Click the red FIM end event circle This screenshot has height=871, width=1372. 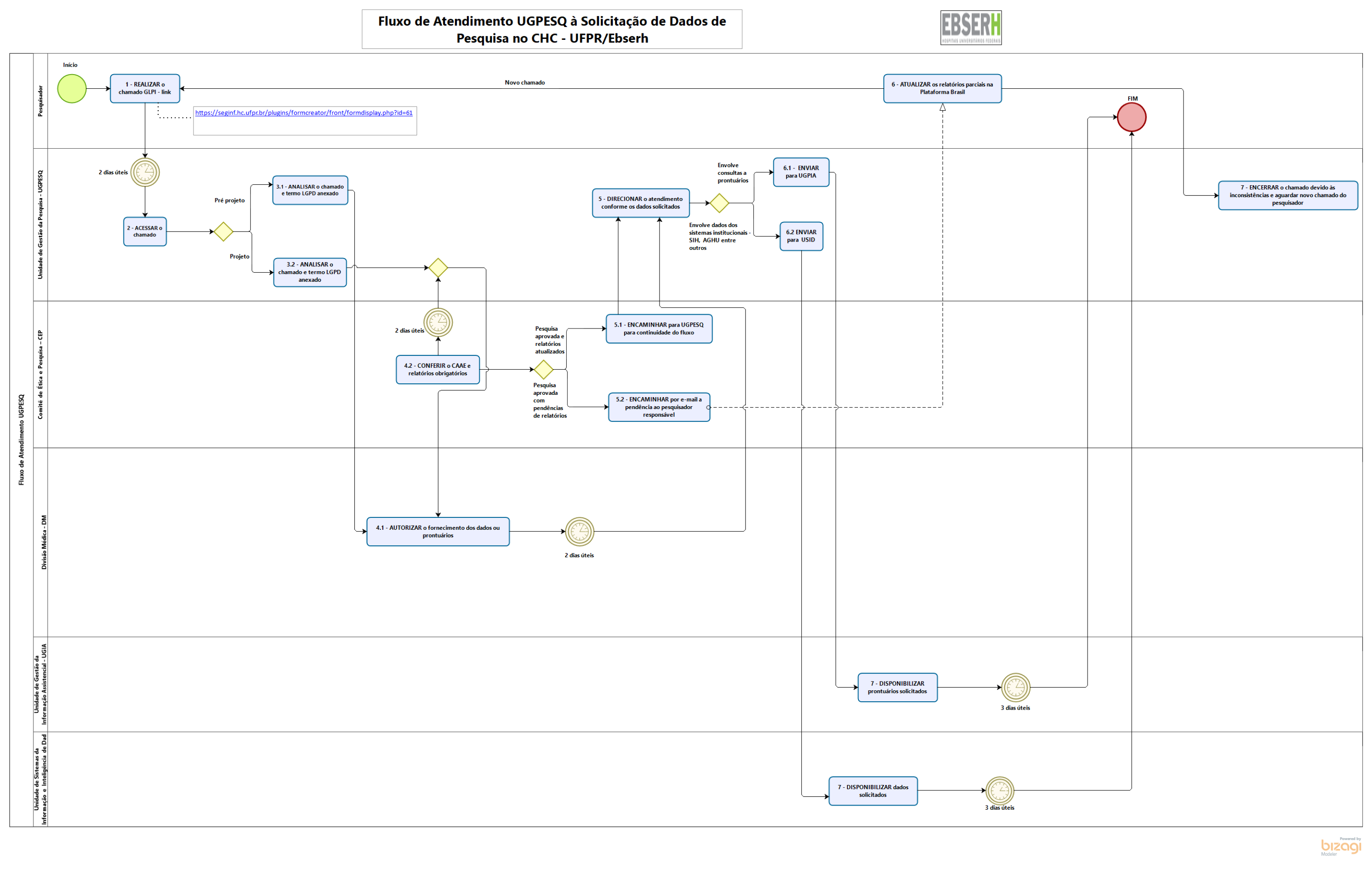[x=1131, y=118]
